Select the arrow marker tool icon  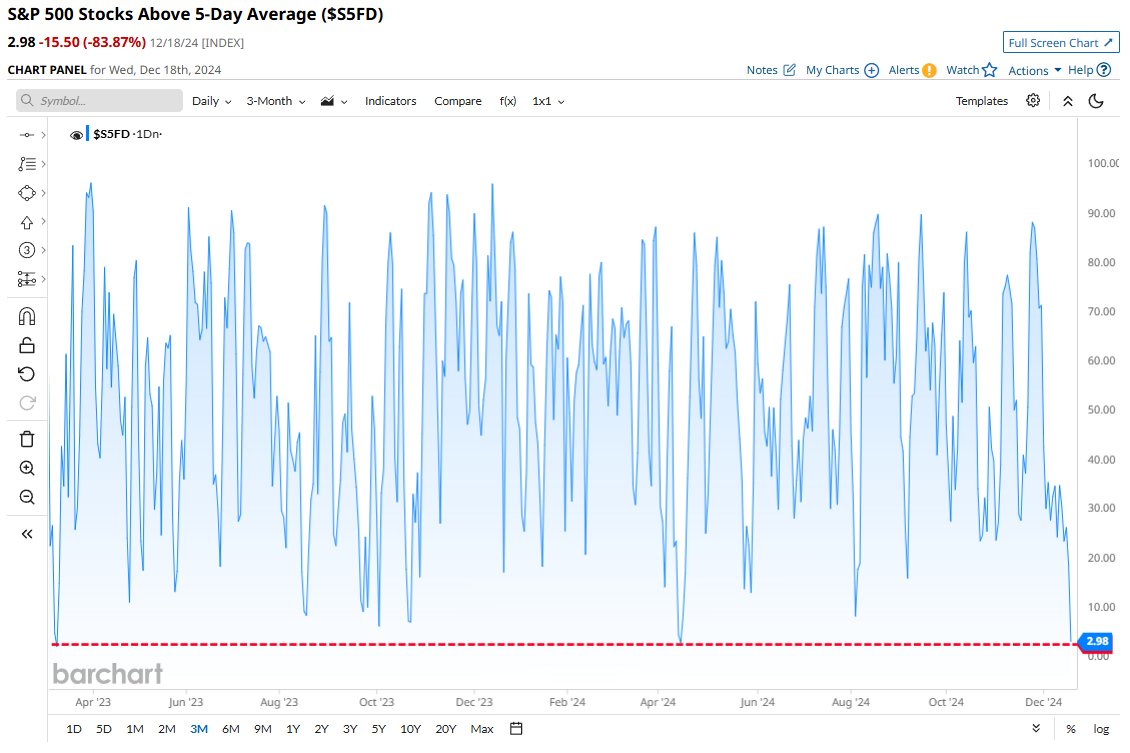click(x=27, y=222)
